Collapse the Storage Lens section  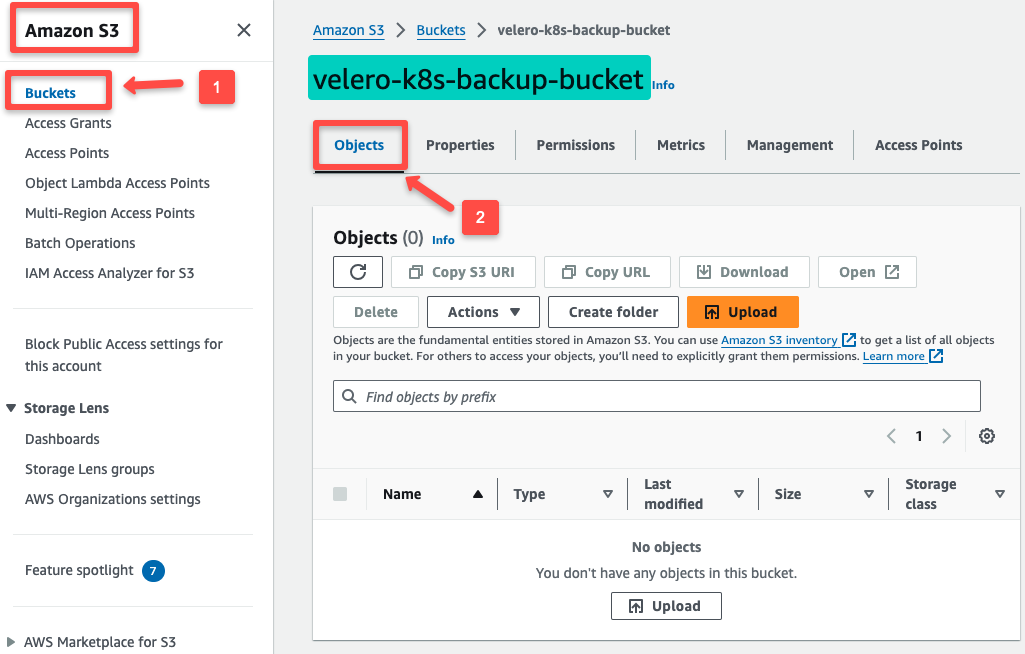click(x=12, y=408)
